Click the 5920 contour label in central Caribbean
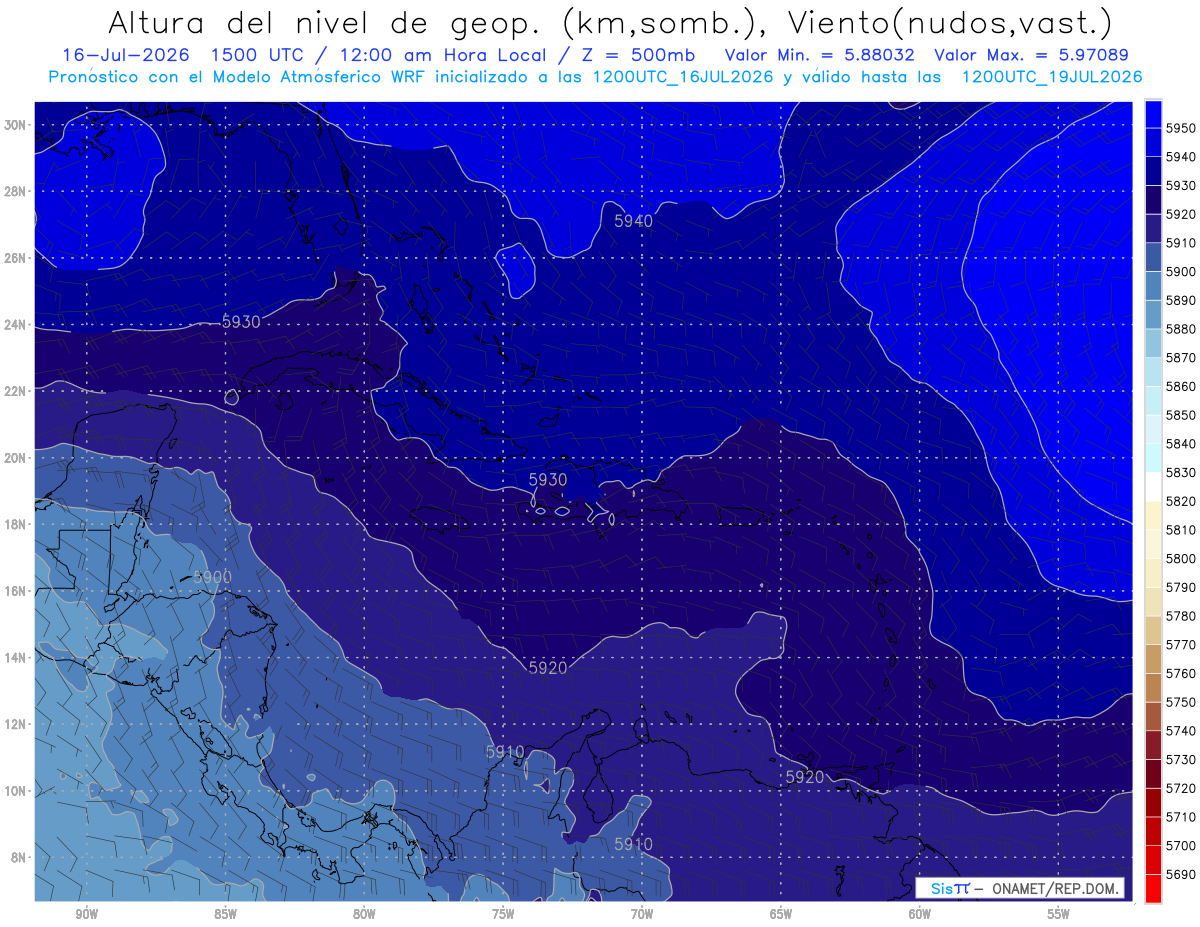 click(547, 667)
